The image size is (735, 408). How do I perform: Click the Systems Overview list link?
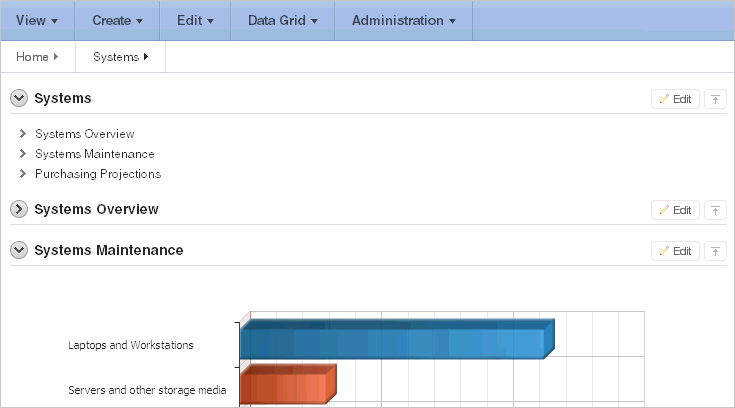84,134
